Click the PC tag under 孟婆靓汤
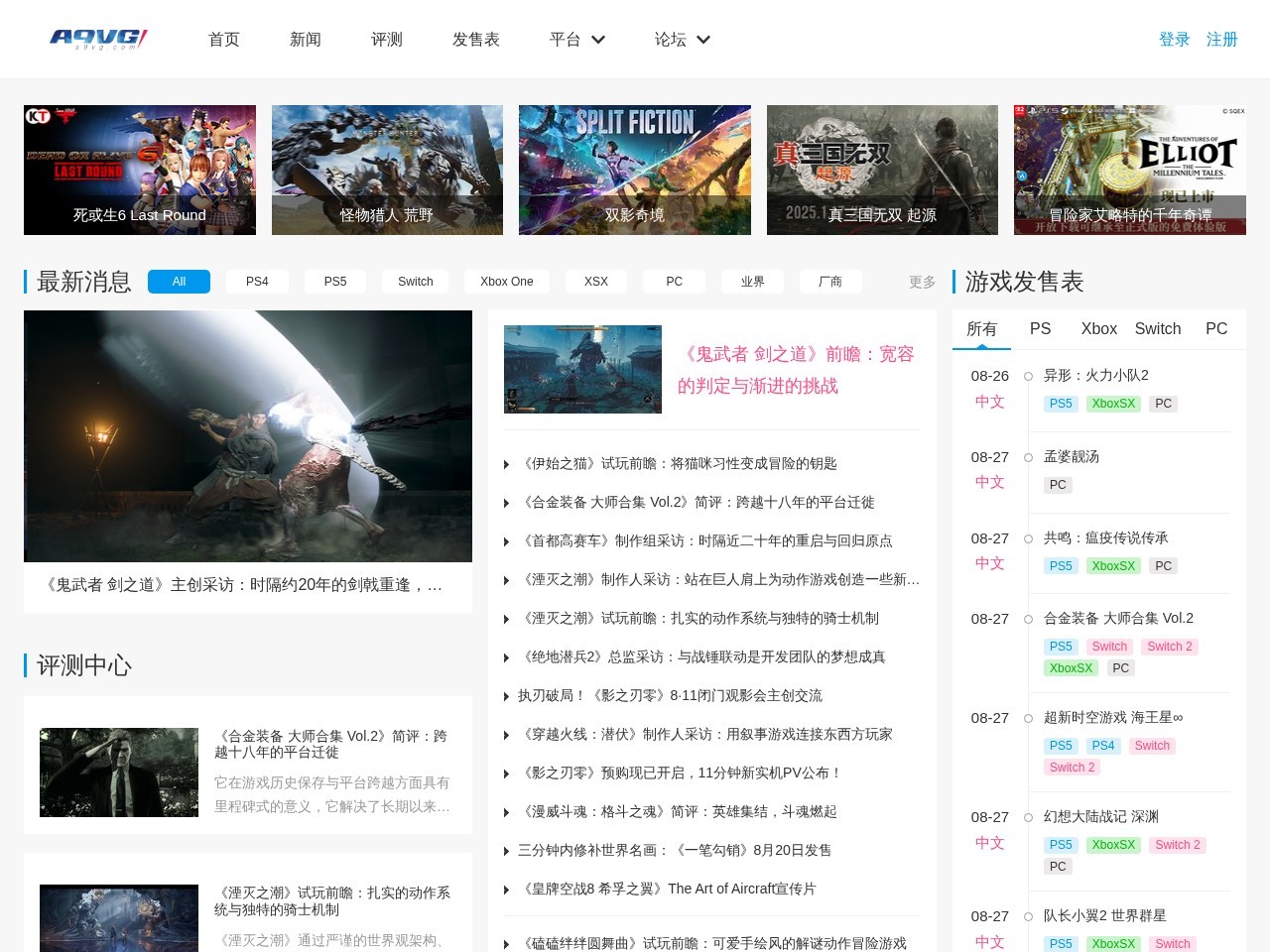Image resolution: width=1270 pixels, height=952 pixels. tap(1058, 485)
